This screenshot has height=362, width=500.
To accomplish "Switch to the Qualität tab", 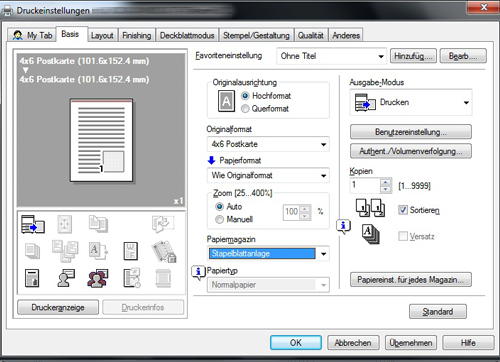I will point(311,35).
